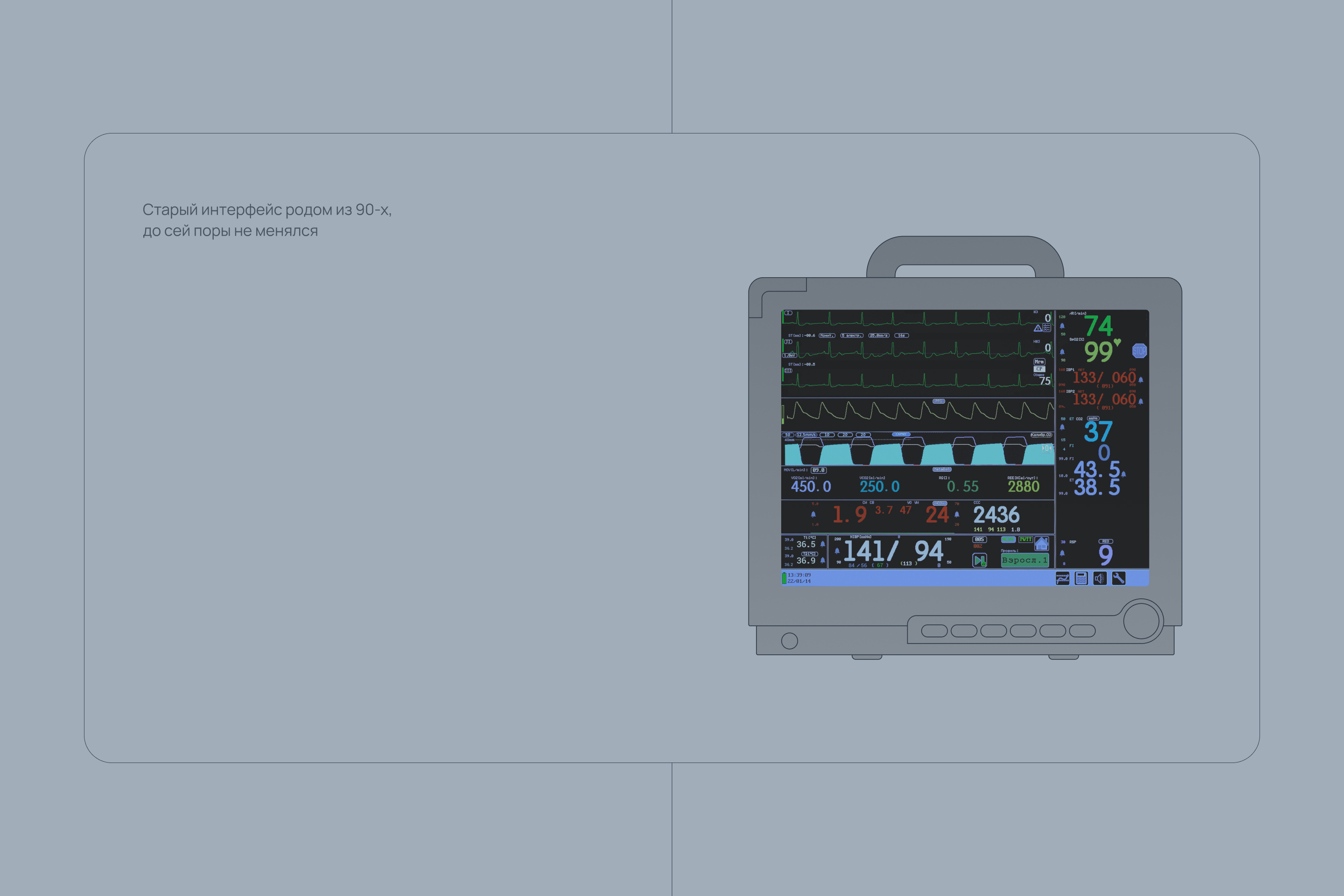Click the 1.0mV ECG gain setting

coord(789,356)
